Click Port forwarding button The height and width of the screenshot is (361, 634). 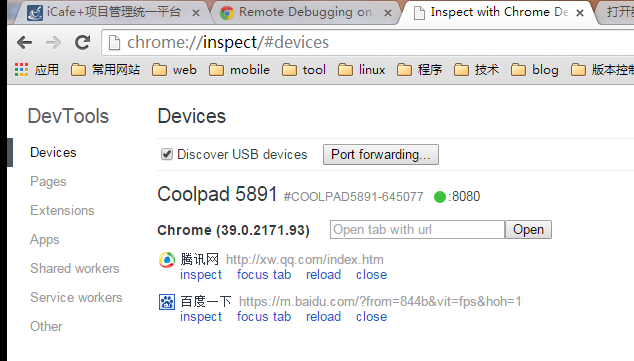tap(380, 154)
